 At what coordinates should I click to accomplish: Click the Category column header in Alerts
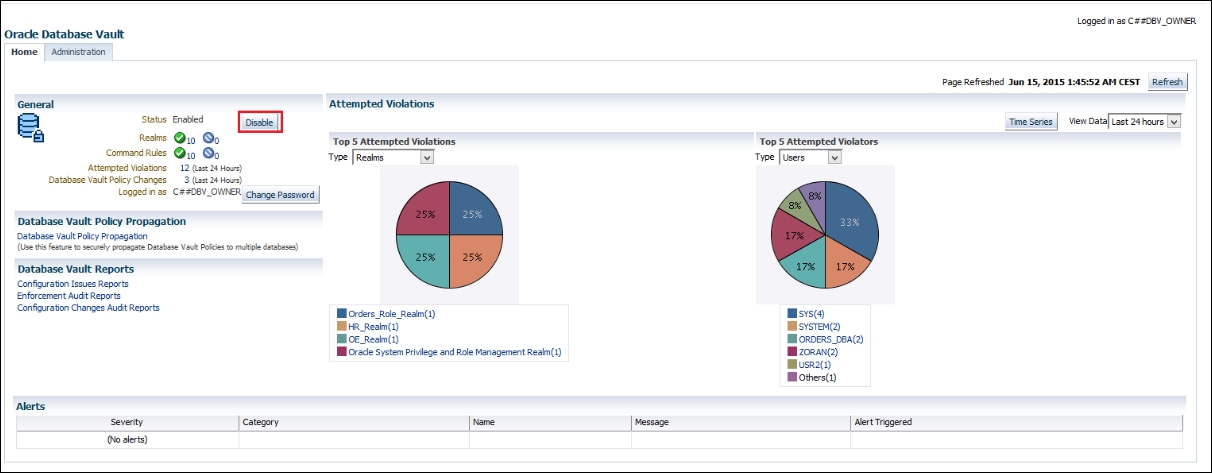coord(354,423)
